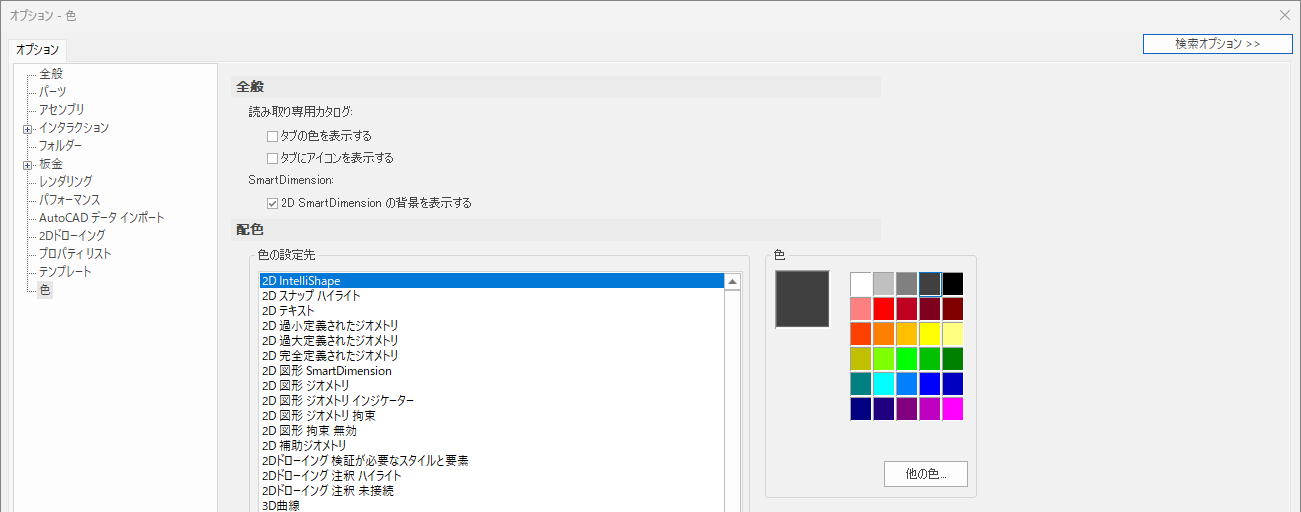Open レンダリング options category
The image size is (1301, 512).
pos(66,182)
